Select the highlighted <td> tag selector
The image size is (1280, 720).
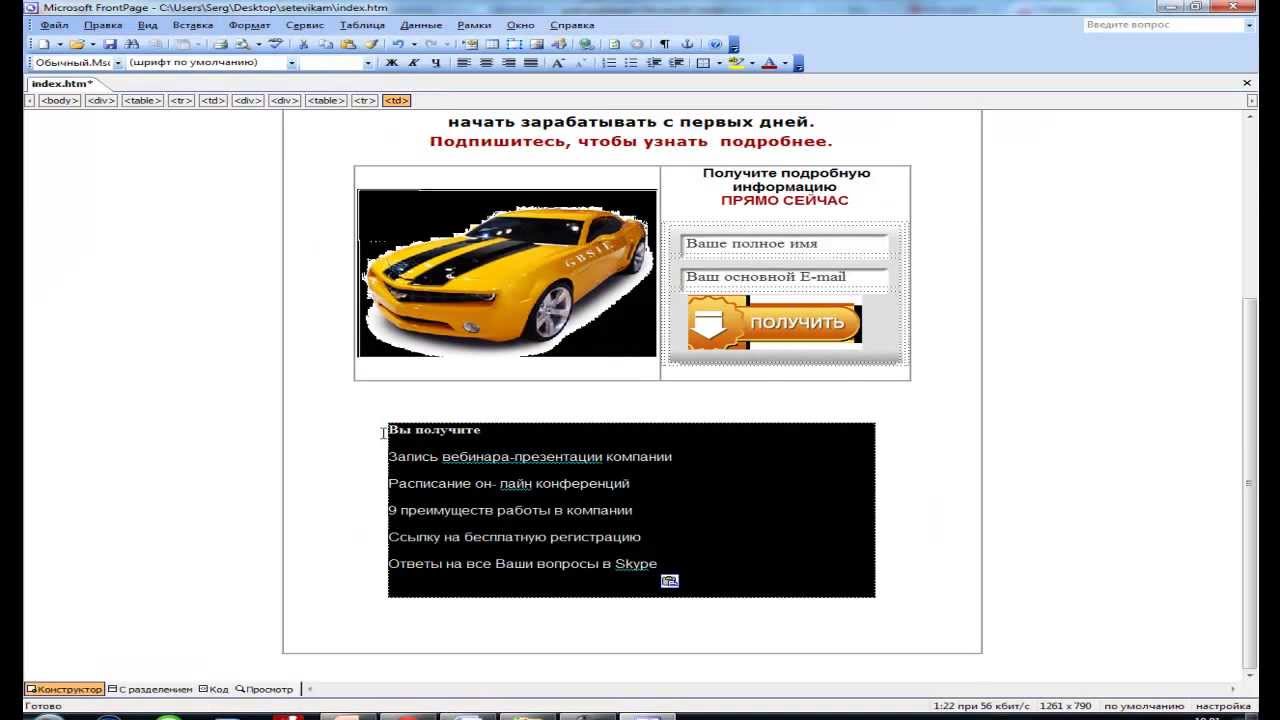pyautogui.click(x=396, y=100)
